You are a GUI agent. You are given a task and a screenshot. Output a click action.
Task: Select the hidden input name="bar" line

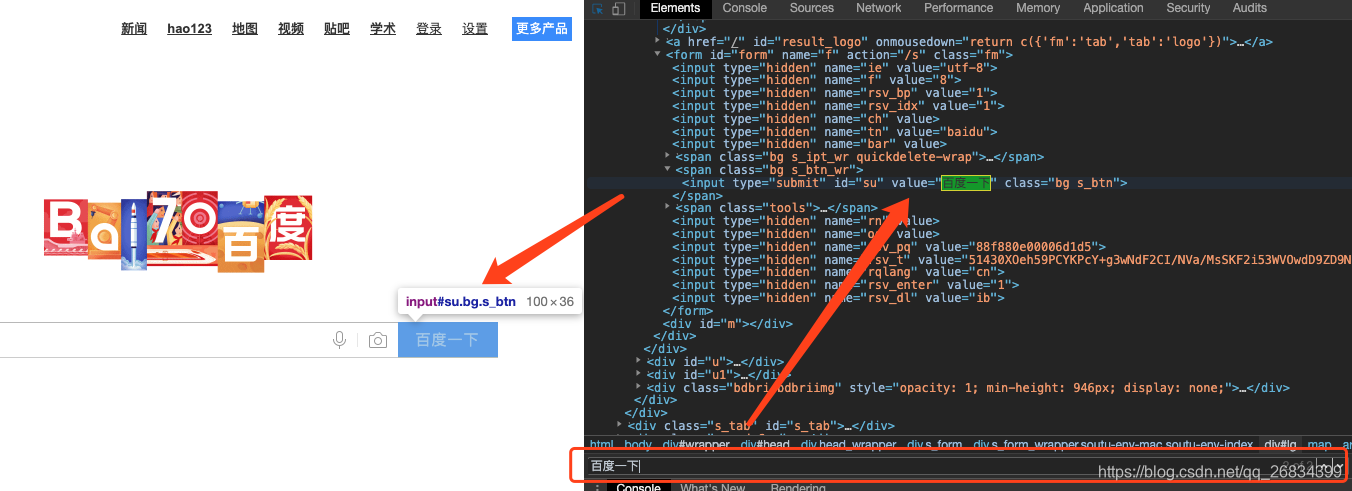coord(808,145)
